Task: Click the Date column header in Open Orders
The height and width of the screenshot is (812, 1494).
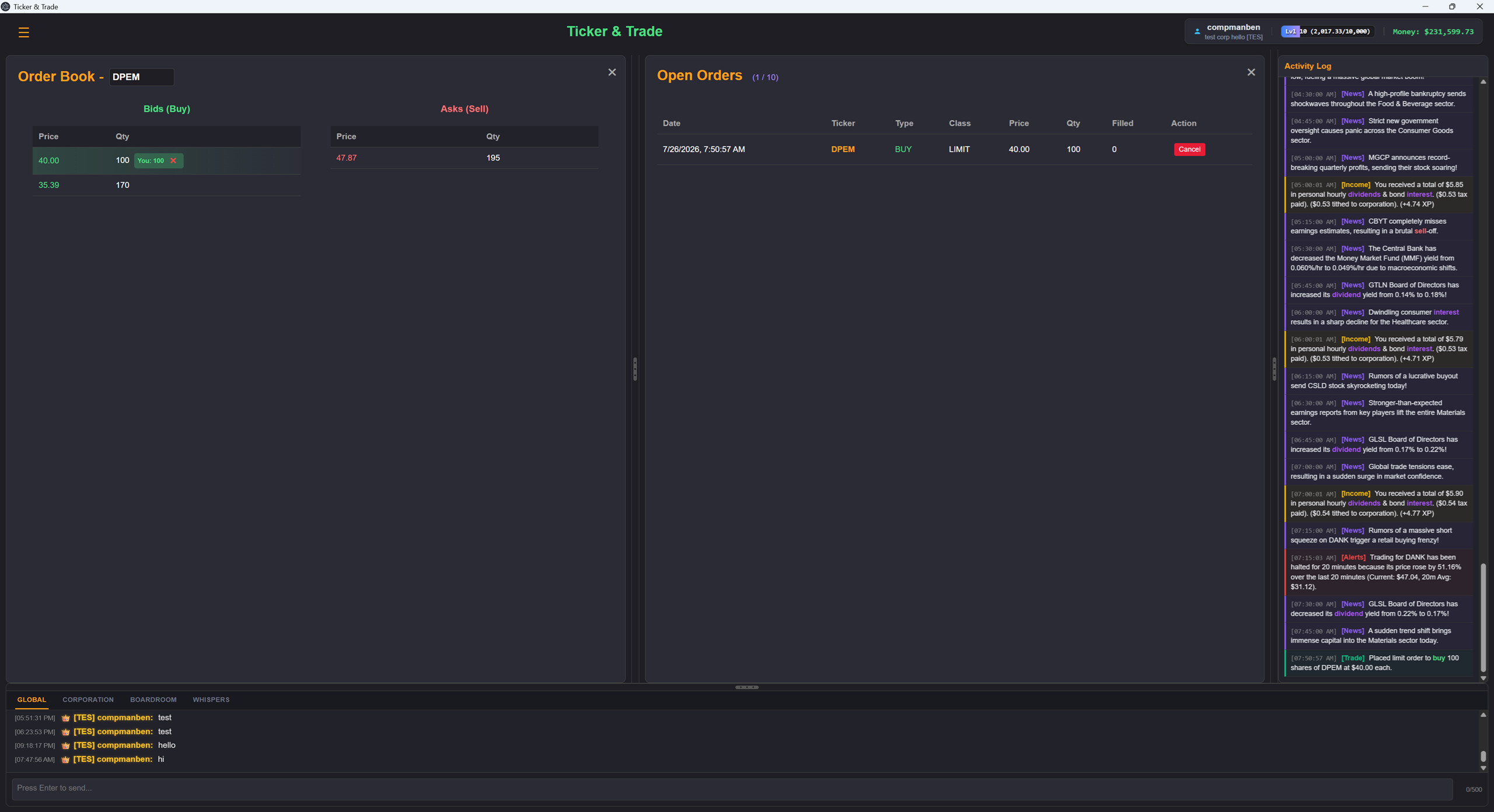Action: [671, 123]
